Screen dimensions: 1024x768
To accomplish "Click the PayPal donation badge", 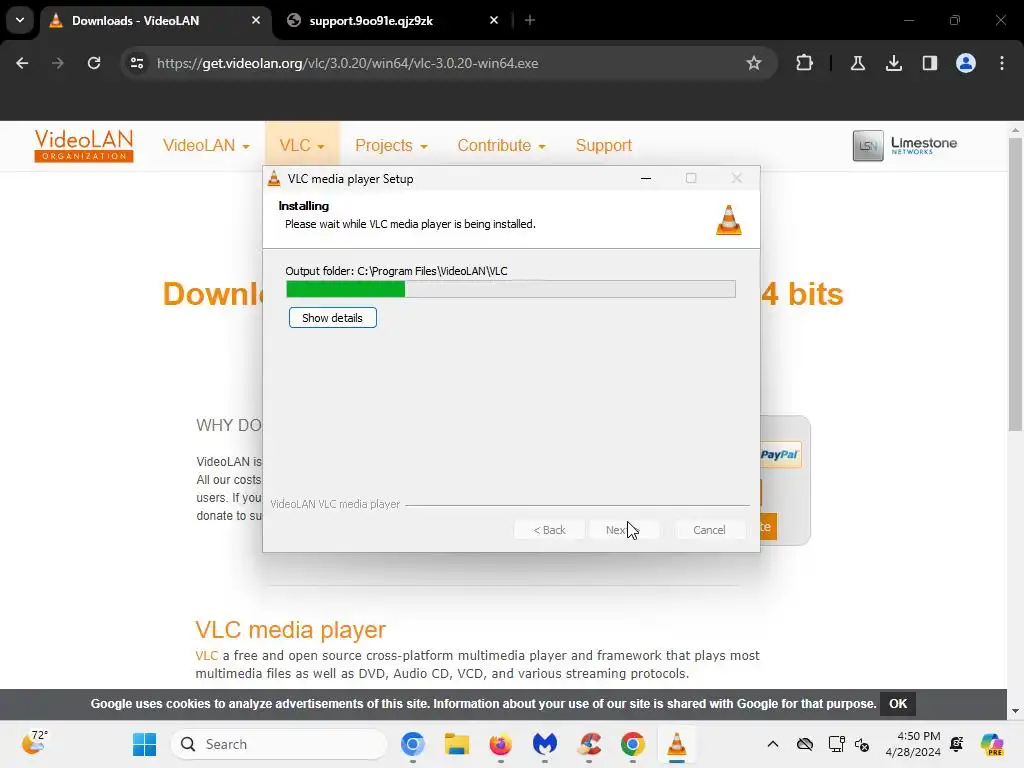I will click(x=780, y=455).
